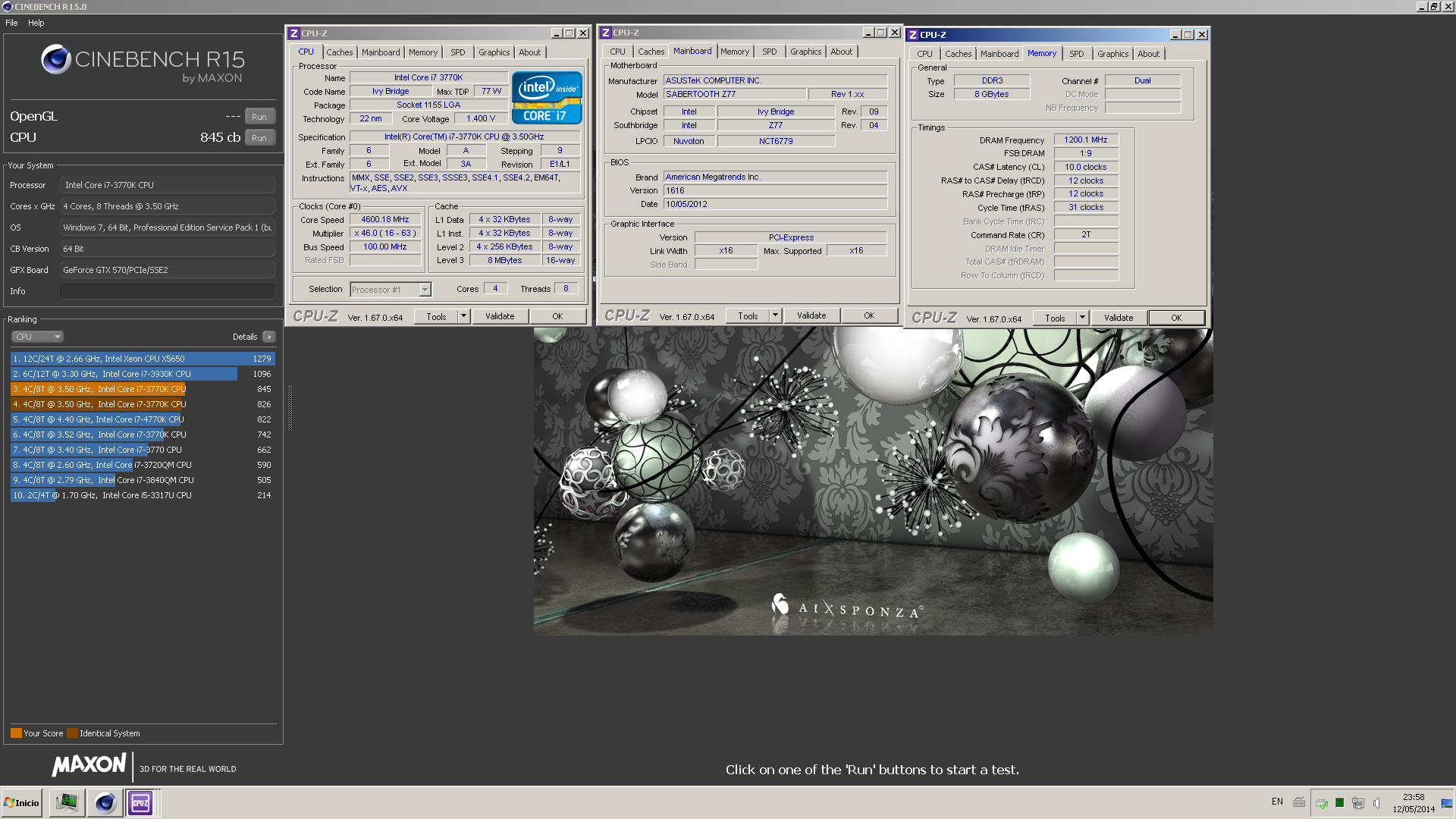Click the motherboard model SABERTOOTH Z77
1456x819 pixels.
734,95
